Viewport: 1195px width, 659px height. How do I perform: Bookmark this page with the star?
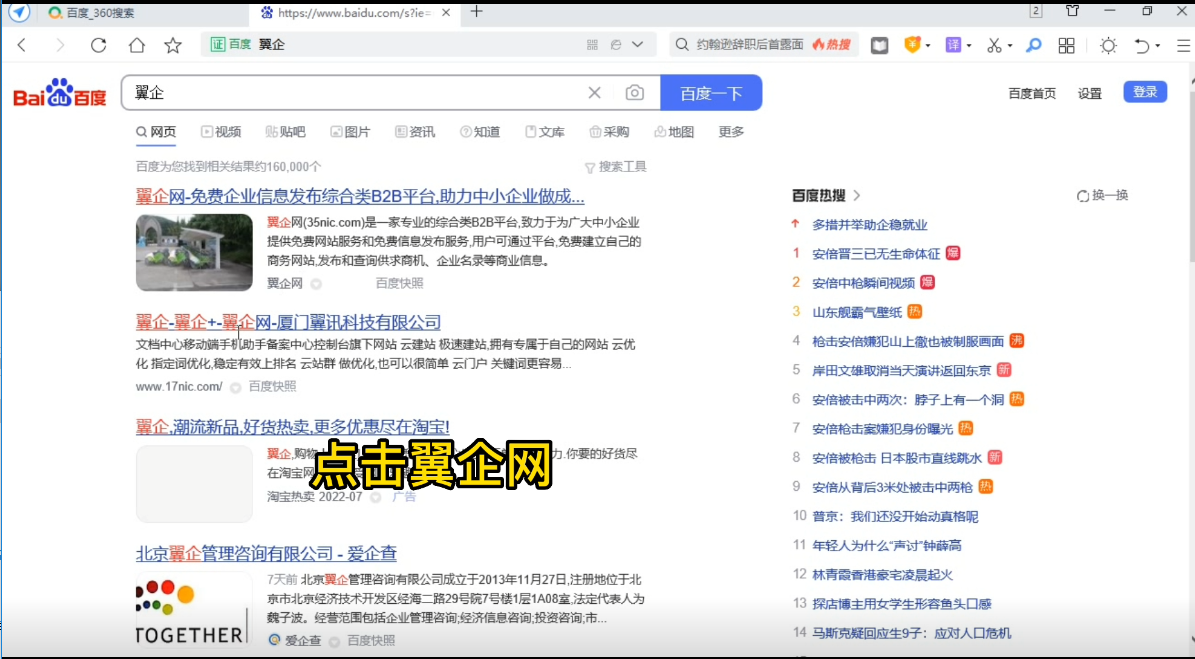173,45
